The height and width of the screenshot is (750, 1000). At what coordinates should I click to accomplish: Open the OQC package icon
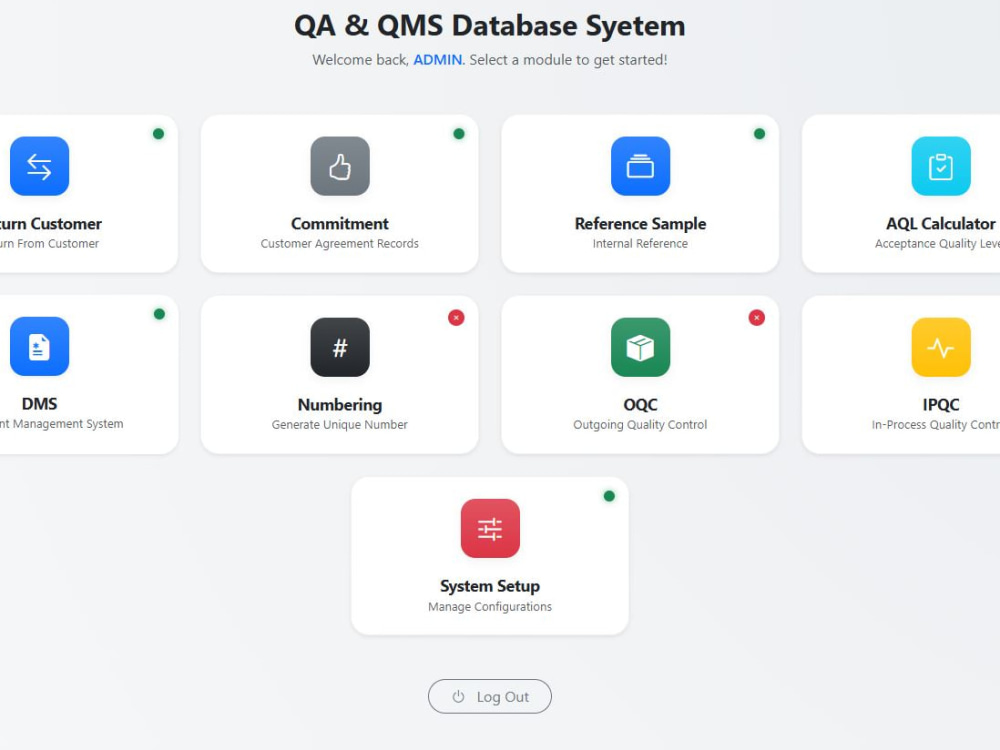tap(640, 347)
